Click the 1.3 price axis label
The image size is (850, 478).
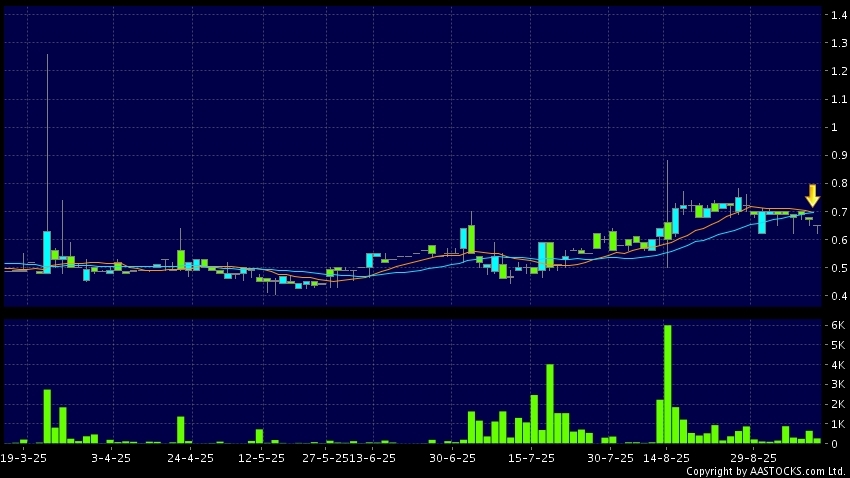(839, 43)
